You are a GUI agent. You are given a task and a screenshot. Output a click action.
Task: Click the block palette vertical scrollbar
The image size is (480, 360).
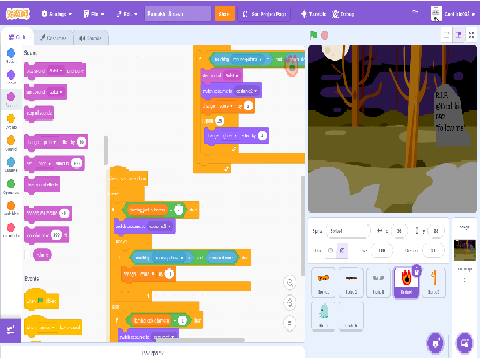106,150
